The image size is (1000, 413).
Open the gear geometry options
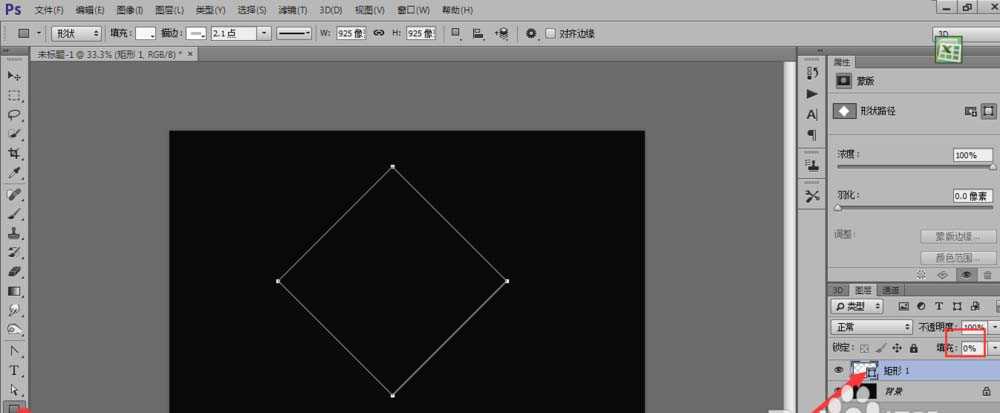point(531,33)
